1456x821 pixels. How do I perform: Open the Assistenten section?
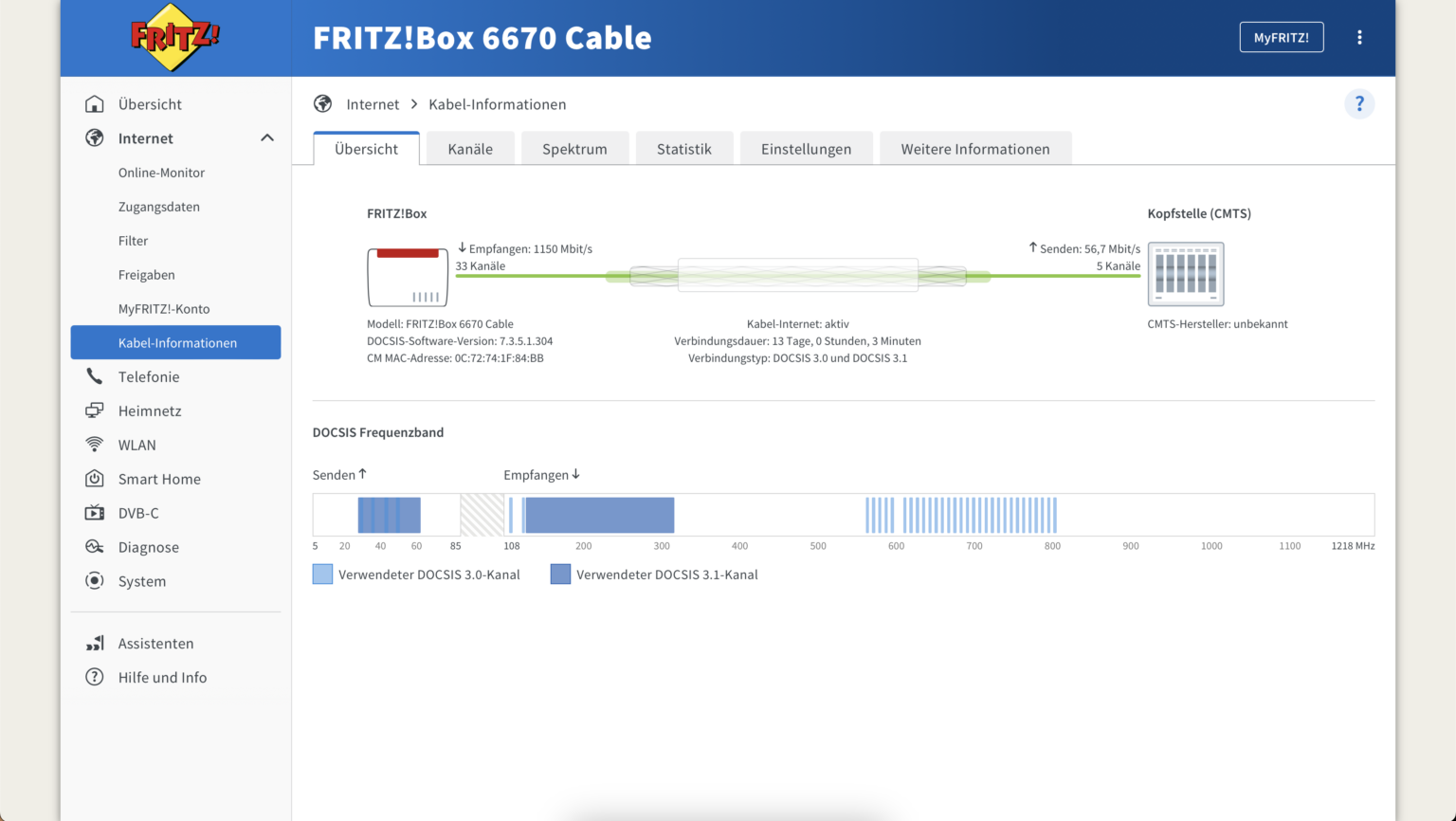155,643
